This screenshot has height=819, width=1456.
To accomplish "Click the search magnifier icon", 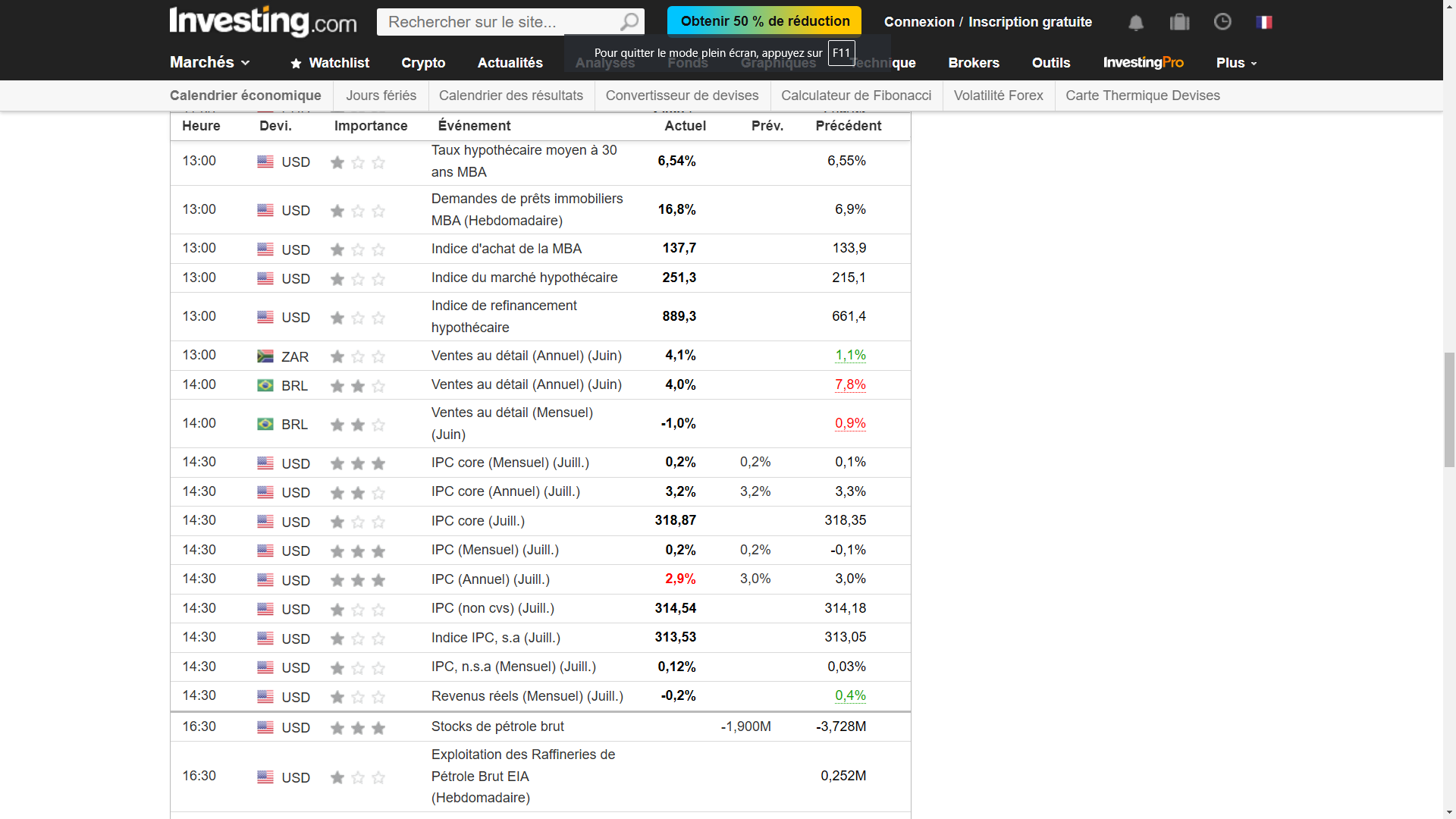I will pos(629,22).
